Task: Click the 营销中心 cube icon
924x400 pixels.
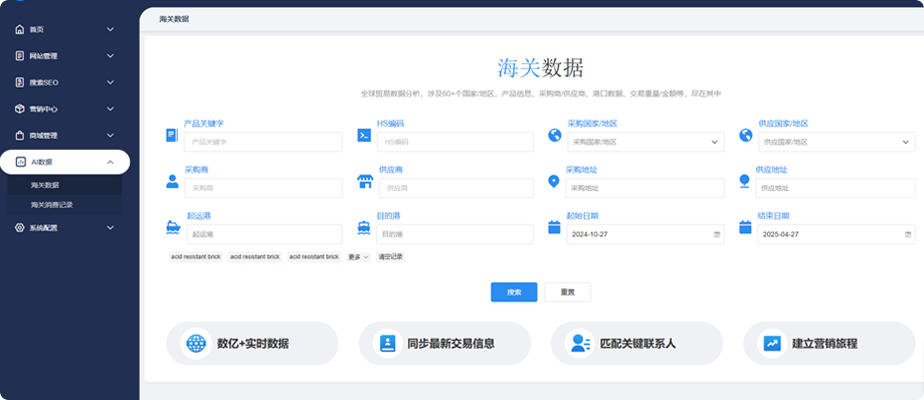Action: pyautogui.click(x=19, y=109)
